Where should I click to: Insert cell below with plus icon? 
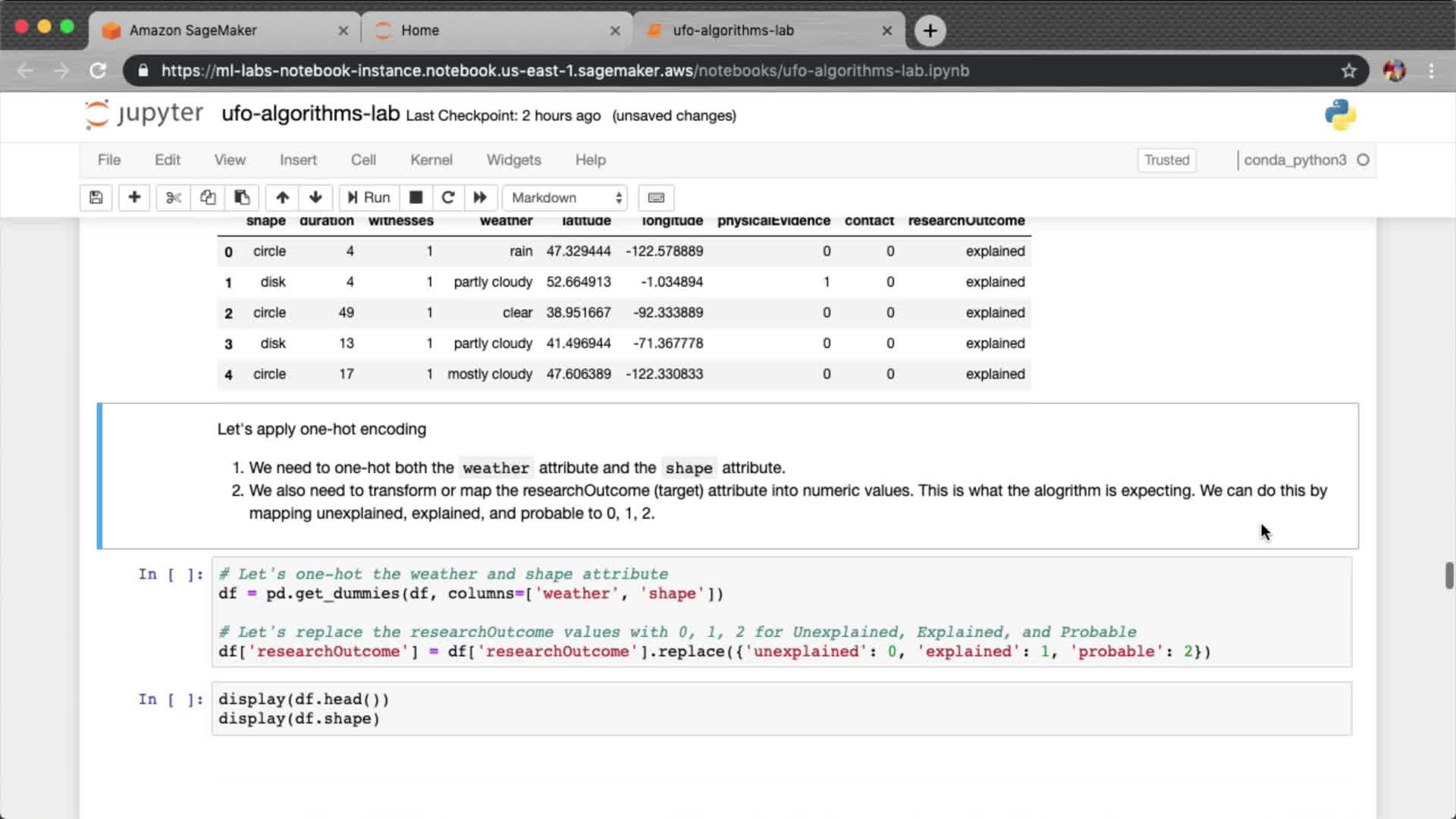tap(134, 198)
